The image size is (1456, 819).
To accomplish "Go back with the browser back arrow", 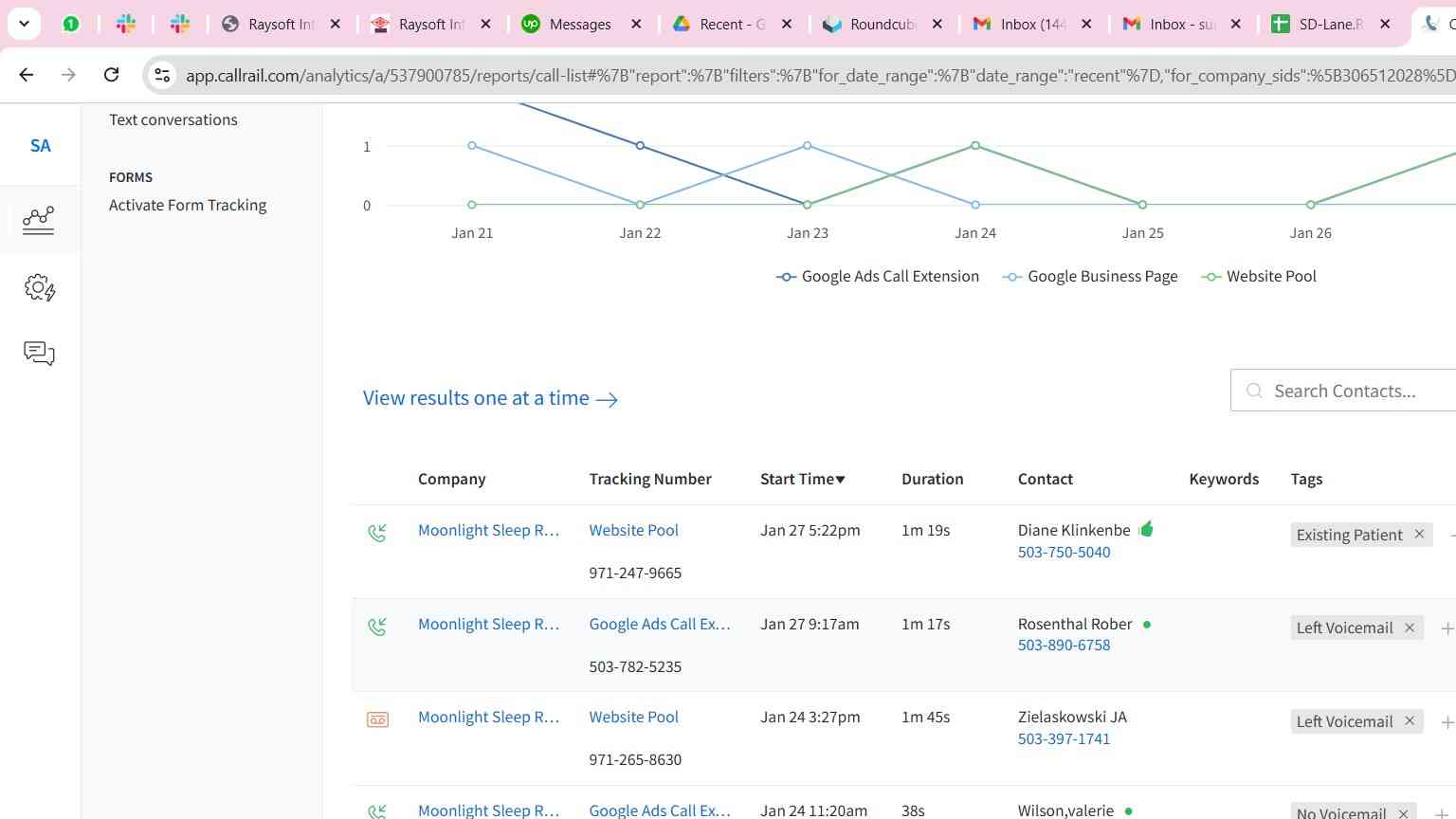I will coord(27,75).
